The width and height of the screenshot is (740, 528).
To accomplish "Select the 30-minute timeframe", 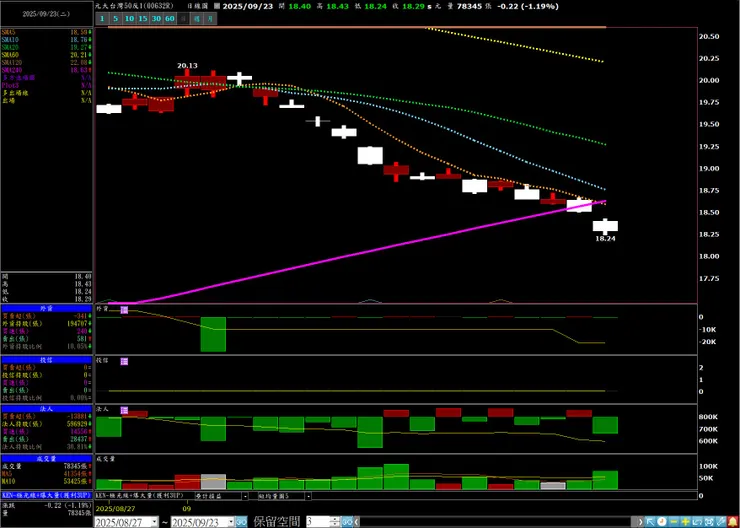I will pos(157,19).
